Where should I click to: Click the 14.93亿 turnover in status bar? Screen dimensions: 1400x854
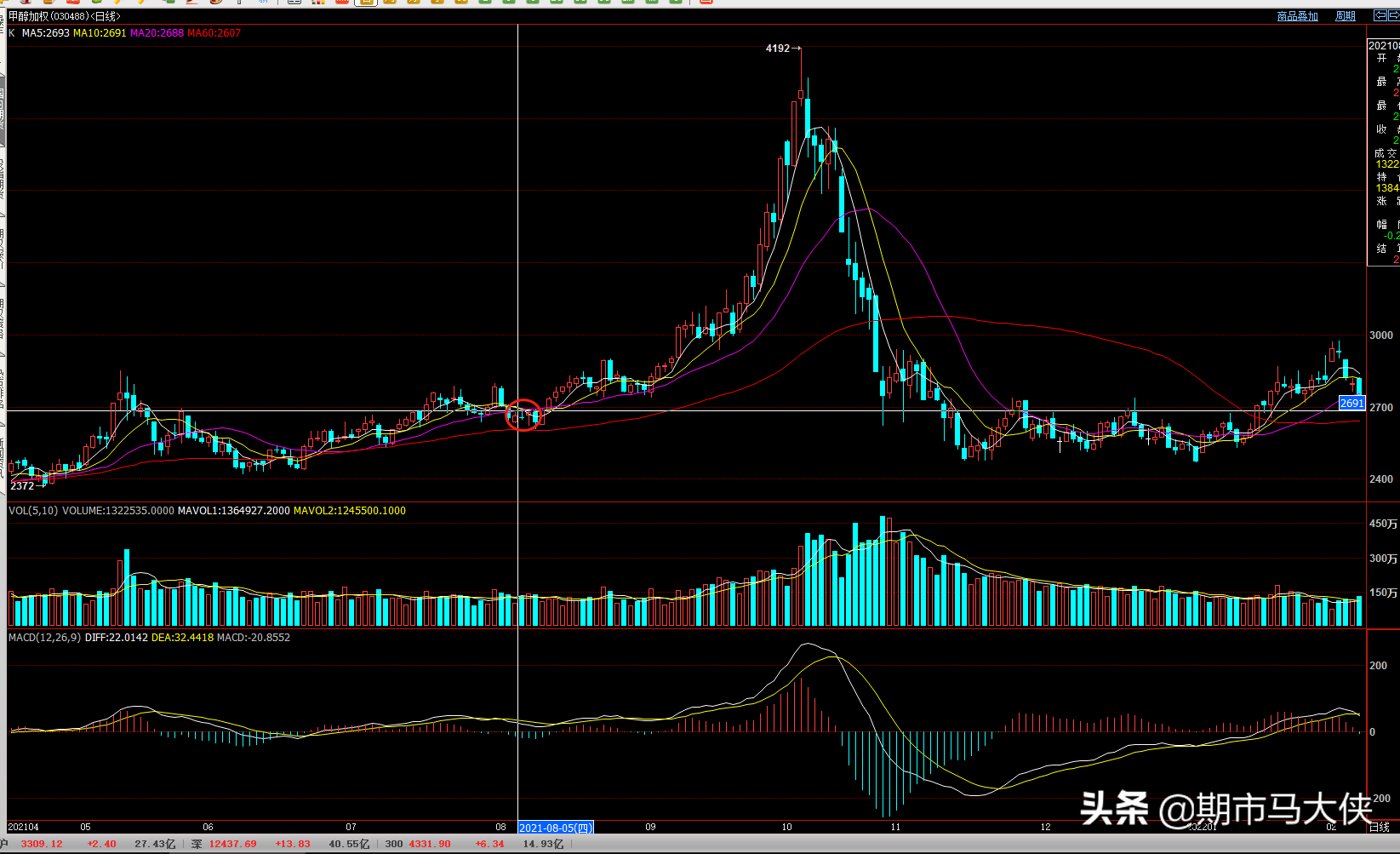543,844
